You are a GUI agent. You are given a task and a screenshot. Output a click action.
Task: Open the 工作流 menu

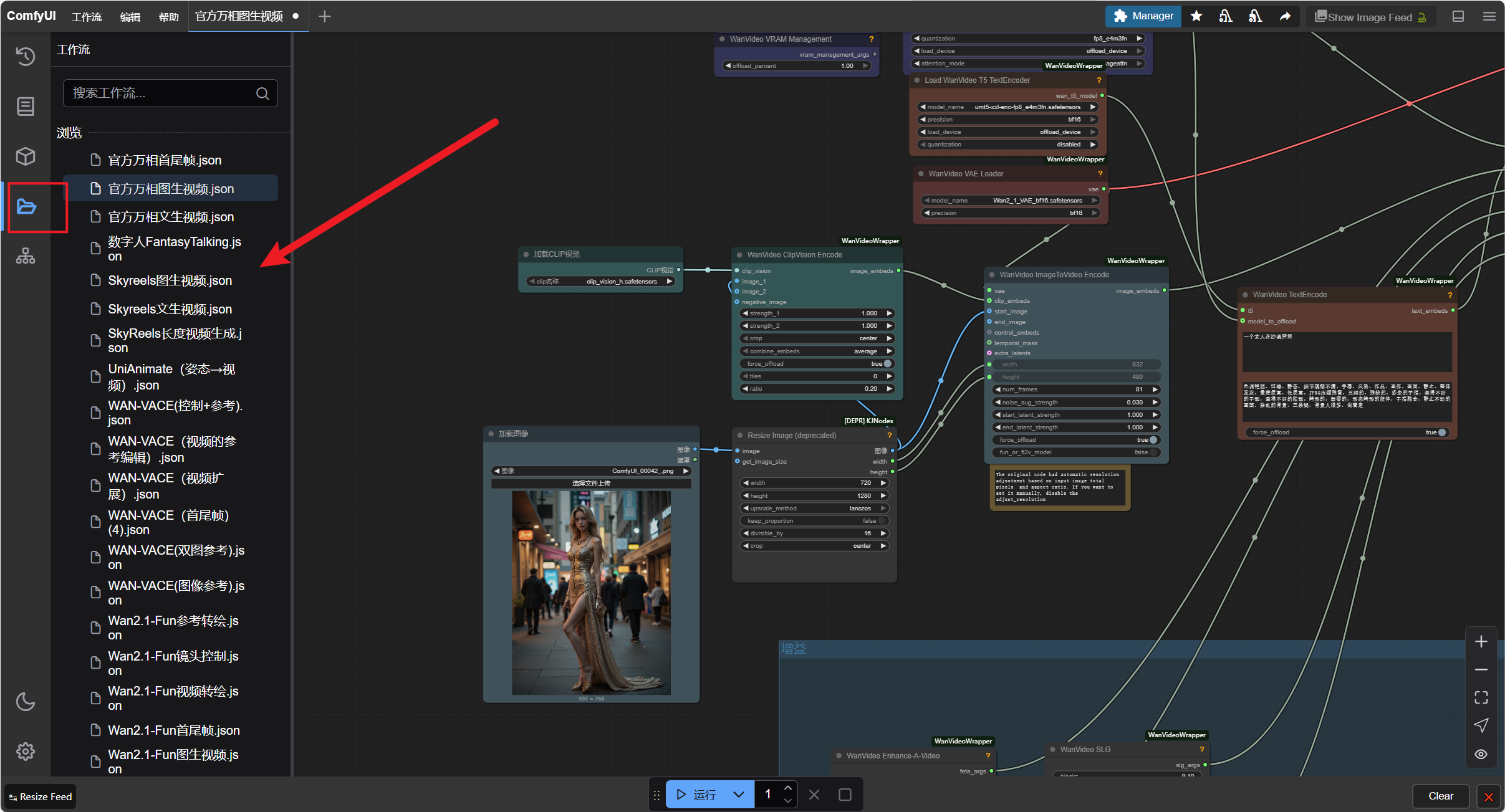coord(87,17)
